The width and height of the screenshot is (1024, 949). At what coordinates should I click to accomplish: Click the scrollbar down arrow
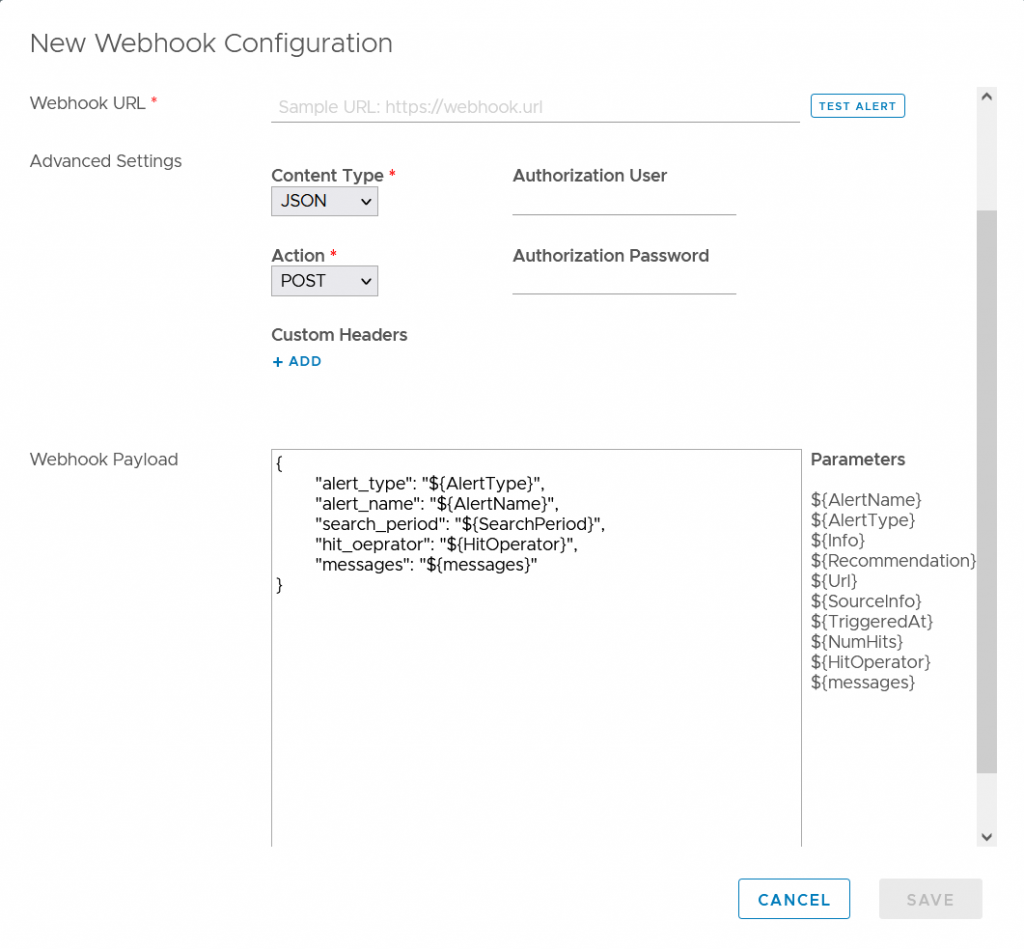(x=987, y=837)
